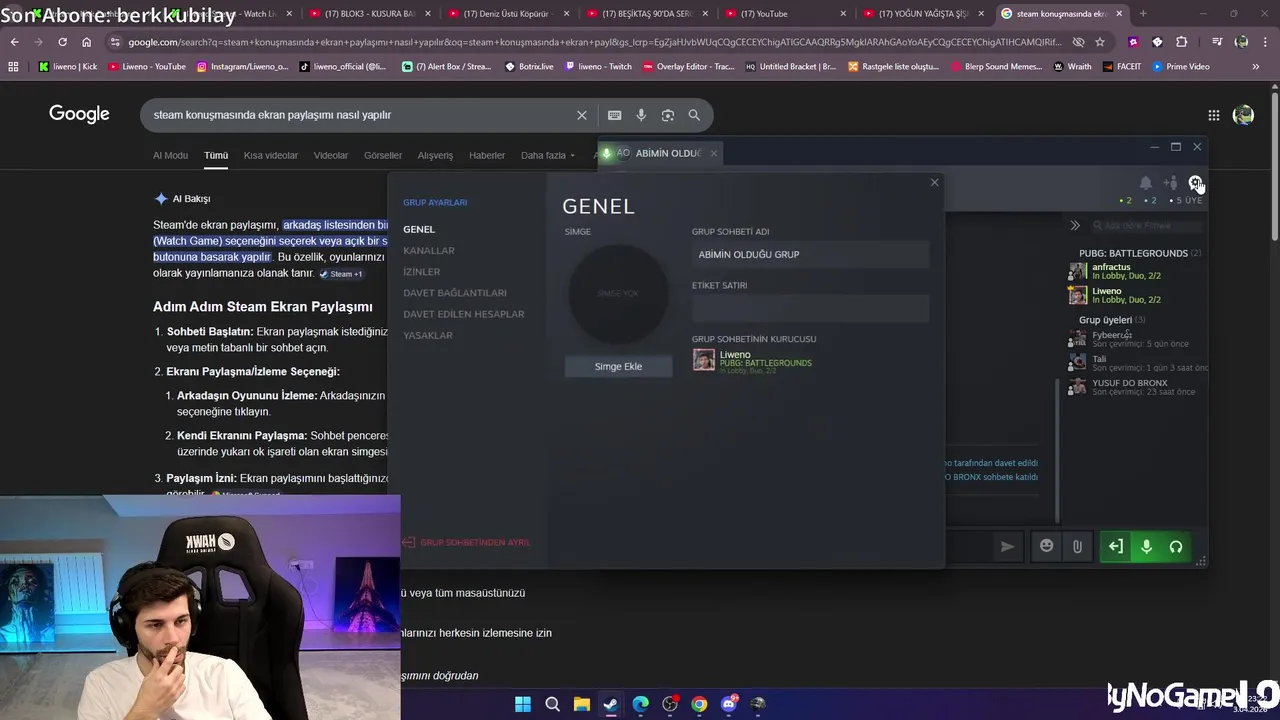1280x720 pixels.
Task: Click the Etiket Satırı input field
Action: point(810,308)
